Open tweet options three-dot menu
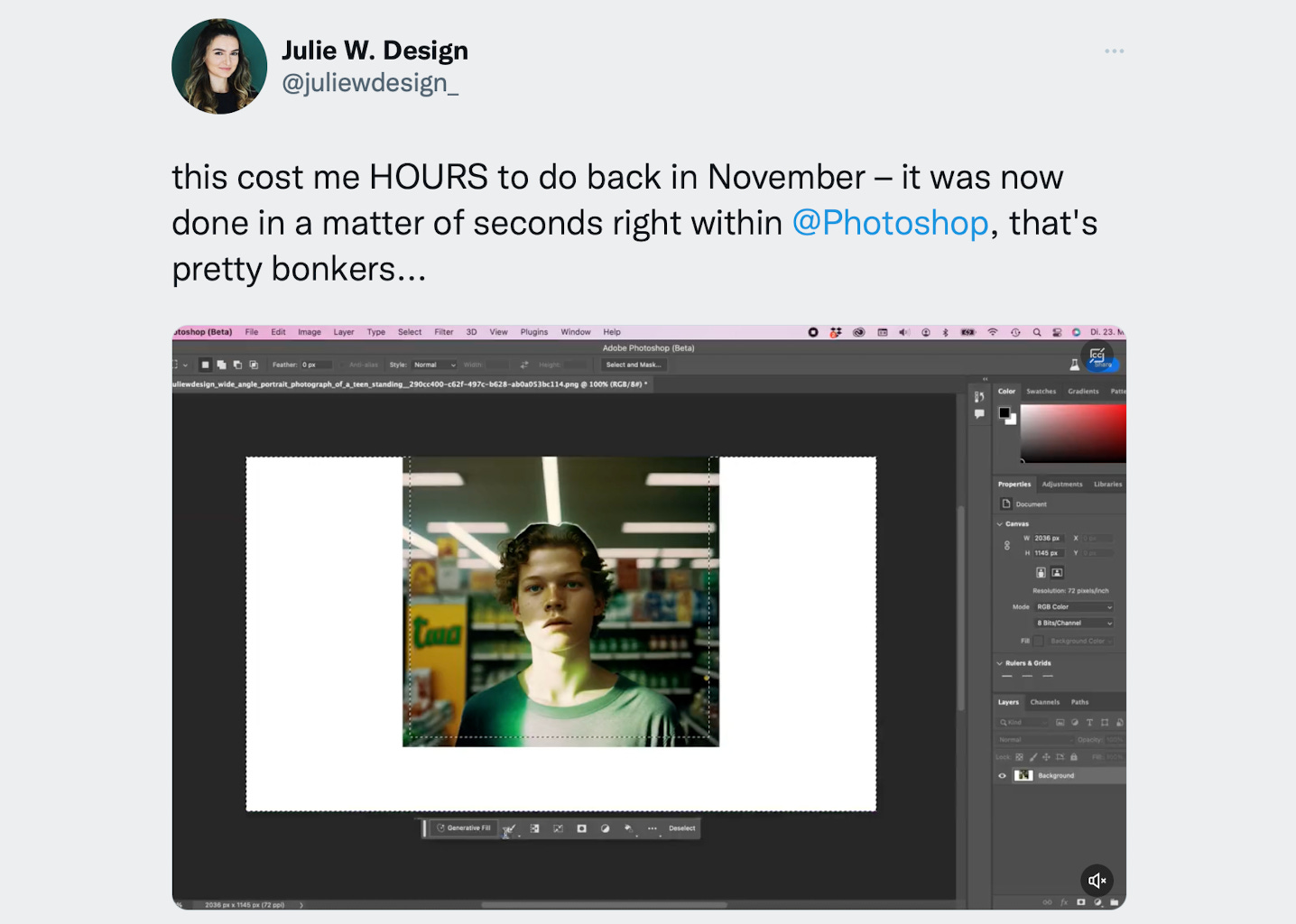Screen dimensions: 1296x924 1115,51
